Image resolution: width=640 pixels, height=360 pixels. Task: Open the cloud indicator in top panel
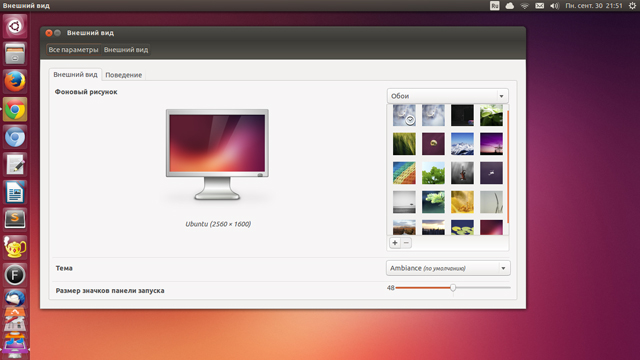[509, 6]
